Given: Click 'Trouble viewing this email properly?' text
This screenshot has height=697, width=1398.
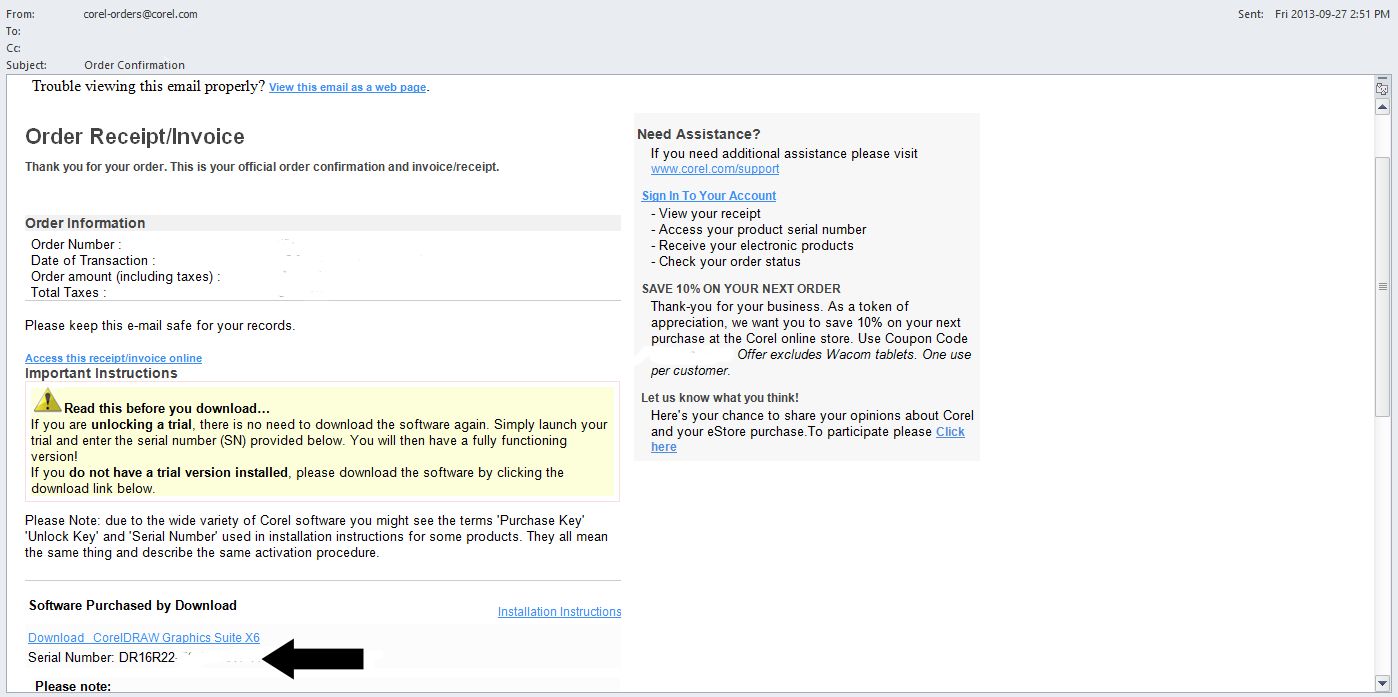Looking at the screenshot, I should (x=149, y=86).
